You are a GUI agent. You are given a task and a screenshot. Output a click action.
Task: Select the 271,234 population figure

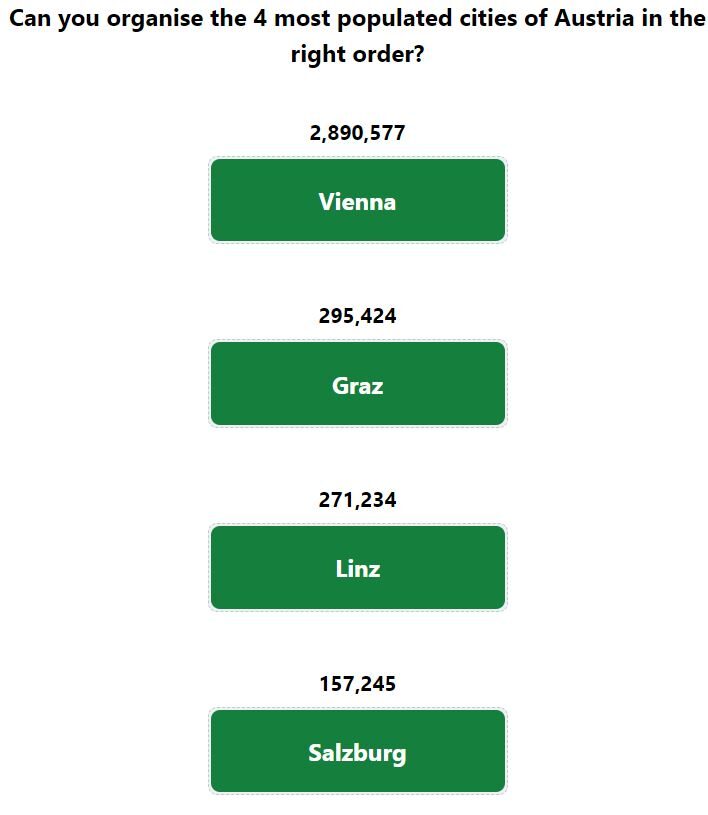pos(358,500)
